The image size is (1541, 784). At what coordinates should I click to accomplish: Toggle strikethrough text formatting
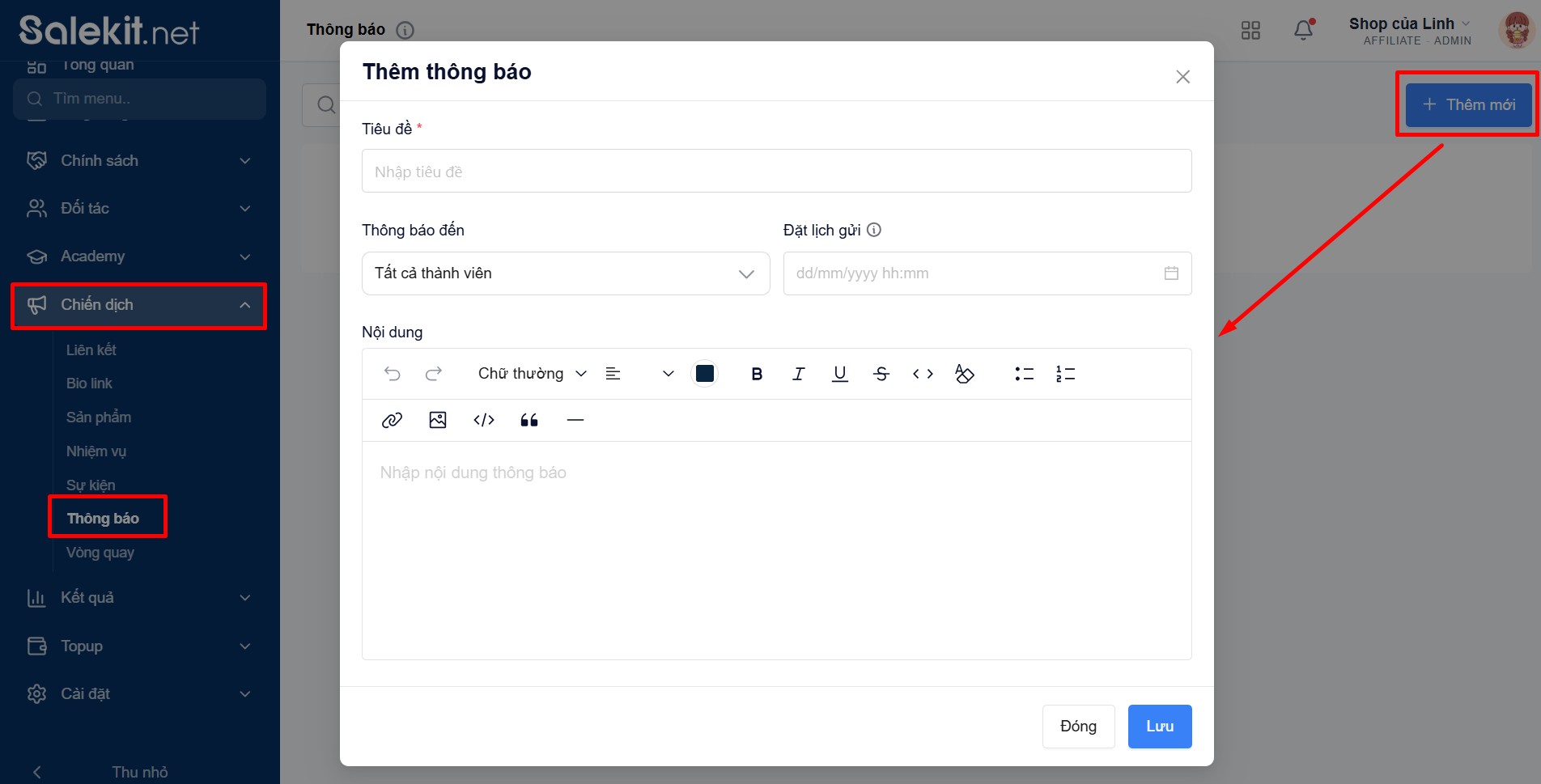click(x=881, y=374)
